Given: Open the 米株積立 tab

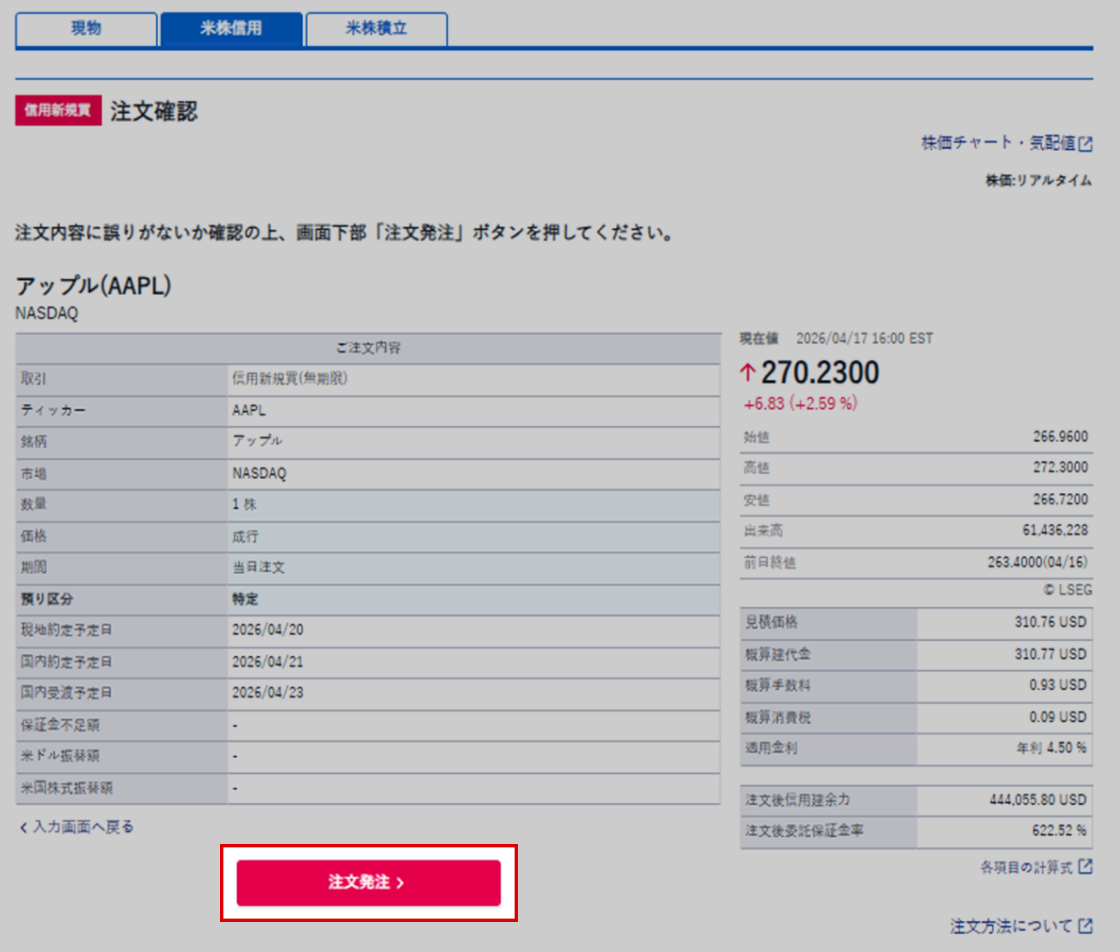Looking at the screenshot, I should coord(376,29).
